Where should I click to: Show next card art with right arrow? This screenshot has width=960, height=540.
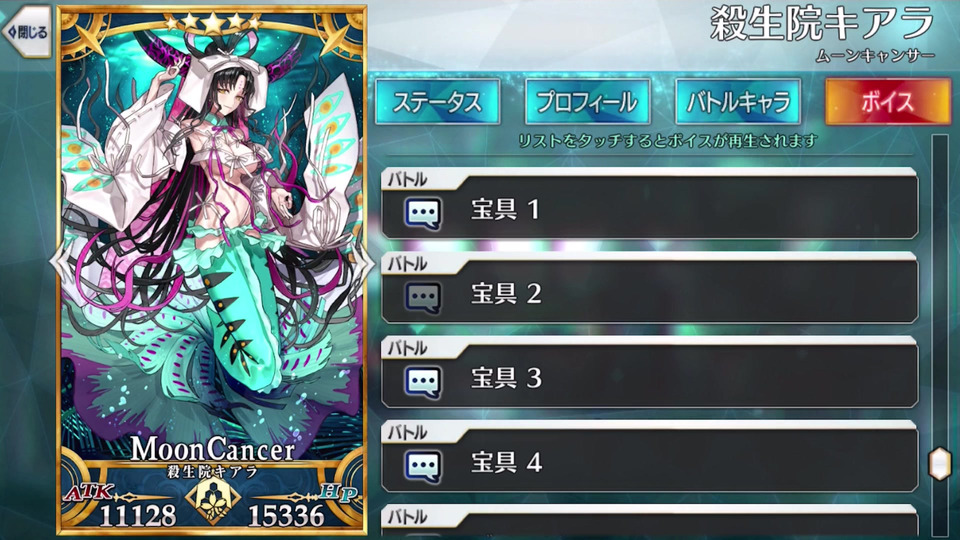366,261
